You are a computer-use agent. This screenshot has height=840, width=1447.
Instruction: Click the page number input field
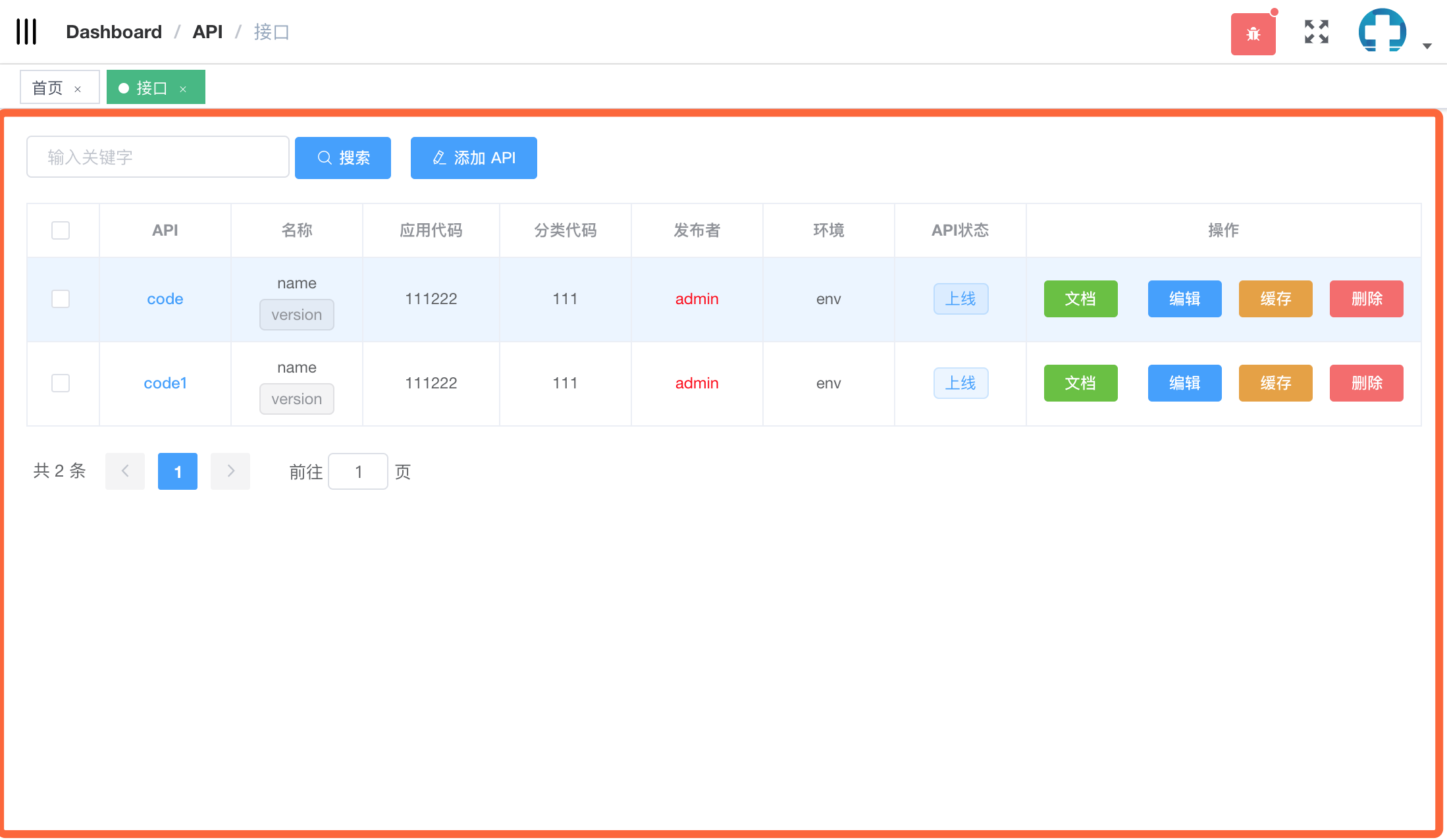pos(358,471)
